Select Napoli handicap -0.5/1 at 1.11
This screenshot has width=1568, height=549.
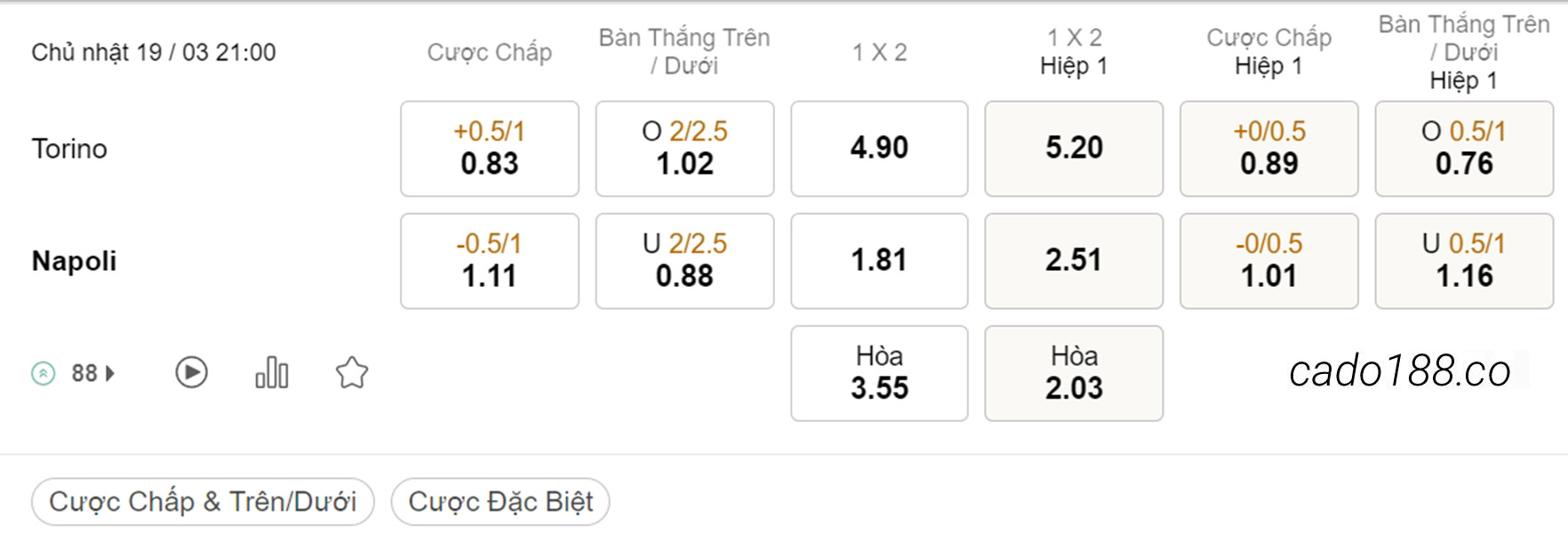(x=490, y=261)
